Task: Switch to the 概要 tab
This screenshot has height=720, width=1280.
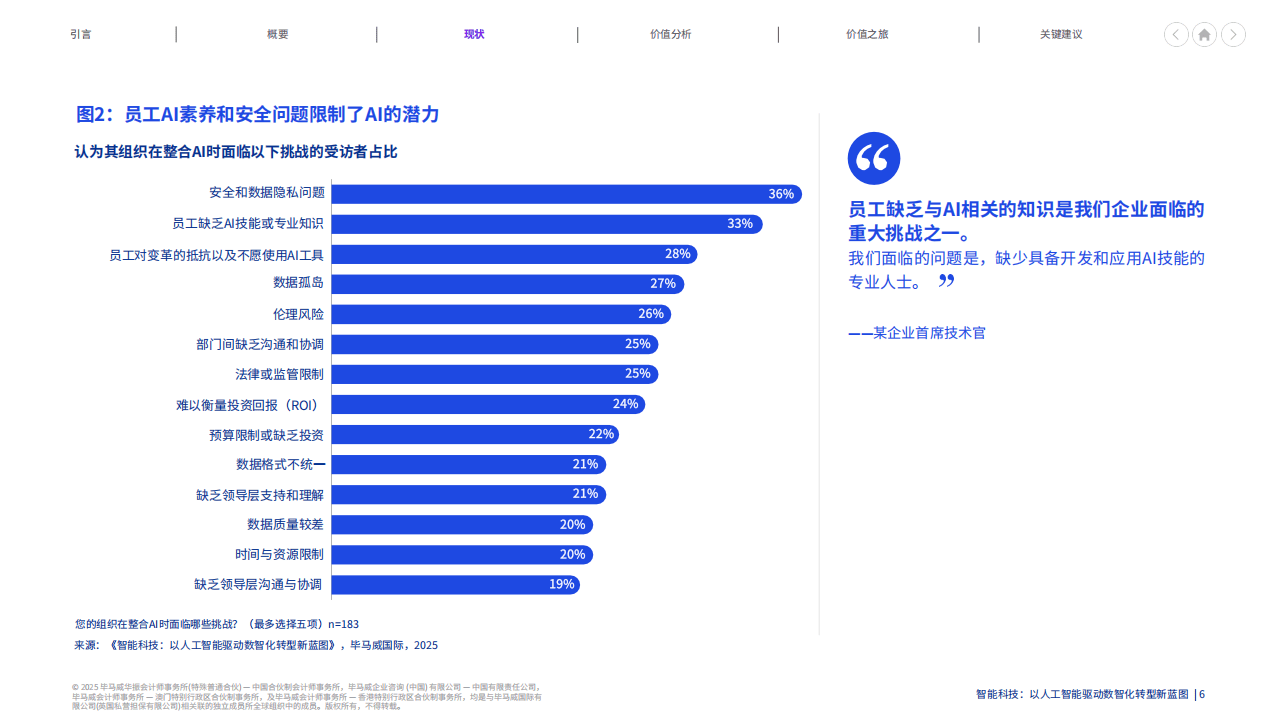Action: point(277,34)
